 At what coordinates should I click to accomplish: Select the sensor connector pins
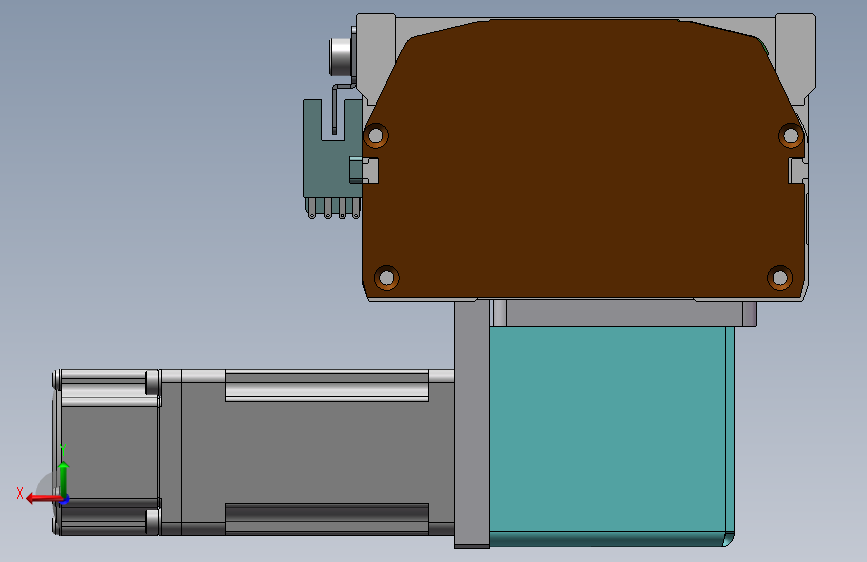point(333,208)
